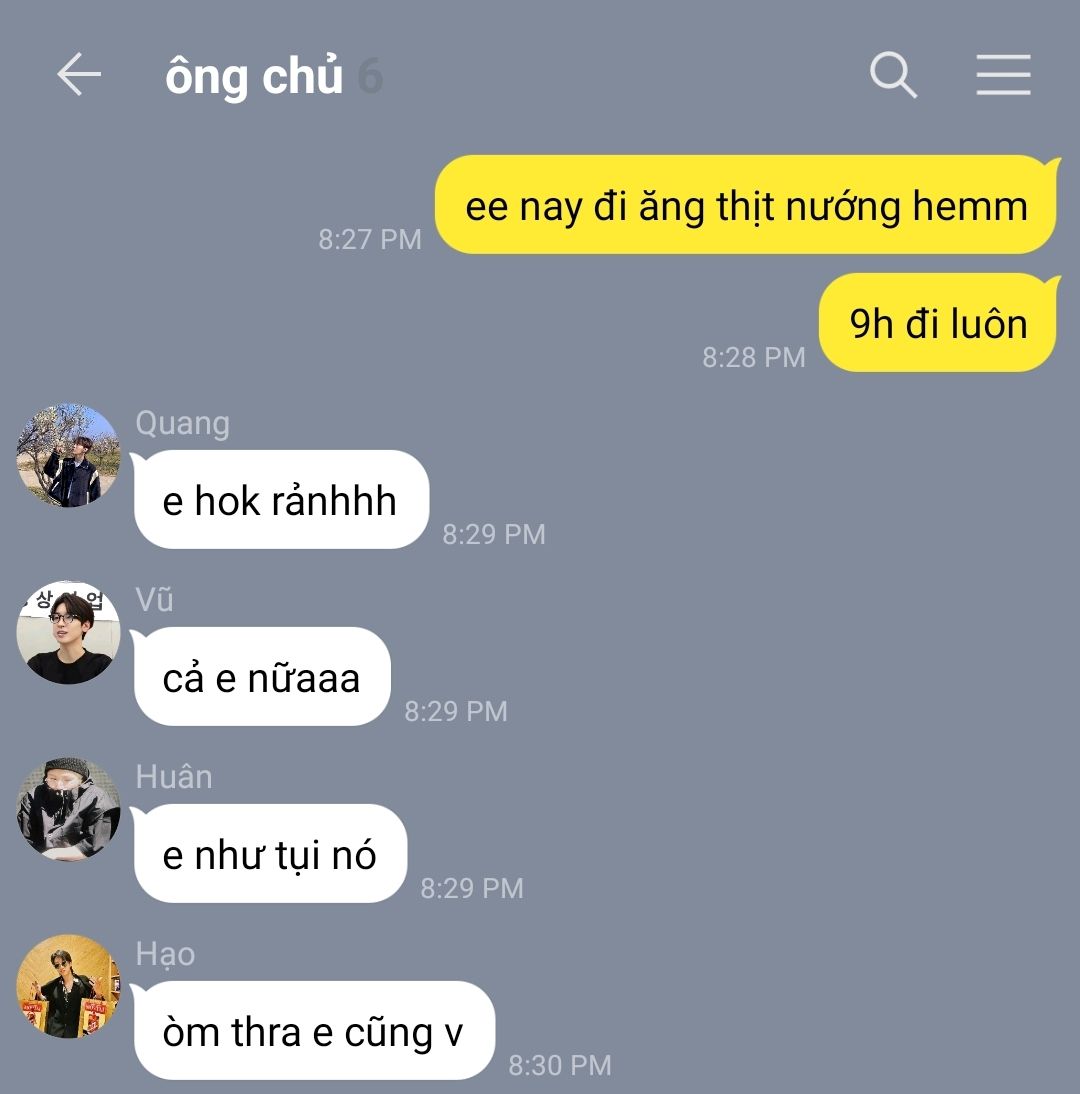The width and height of the screenshot is (1080, 1094).
Task: Tap the chat title ông chủ
Action: 254,75
